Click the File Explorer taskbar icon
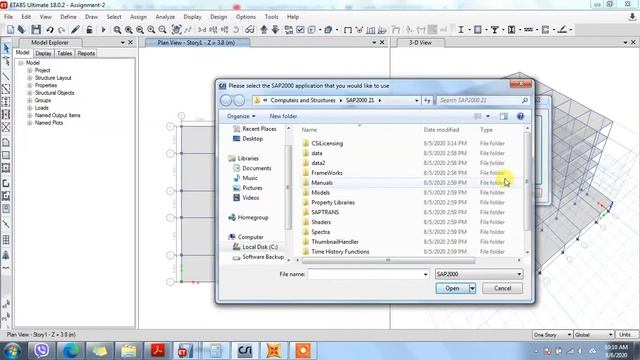The image size is (640, 360). point(129,350)
